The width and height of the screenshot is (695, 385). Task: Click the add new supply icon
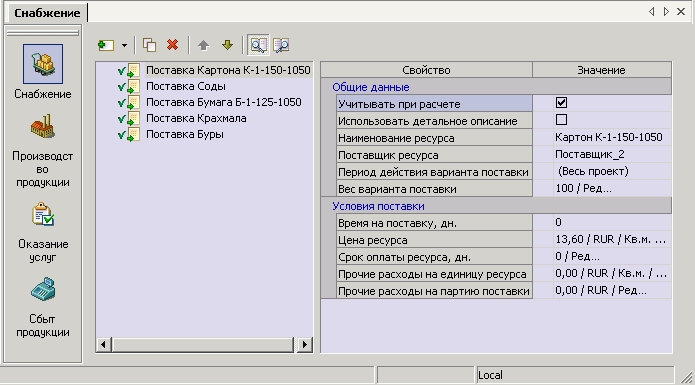pyautogui.click(x=106, y=45)
